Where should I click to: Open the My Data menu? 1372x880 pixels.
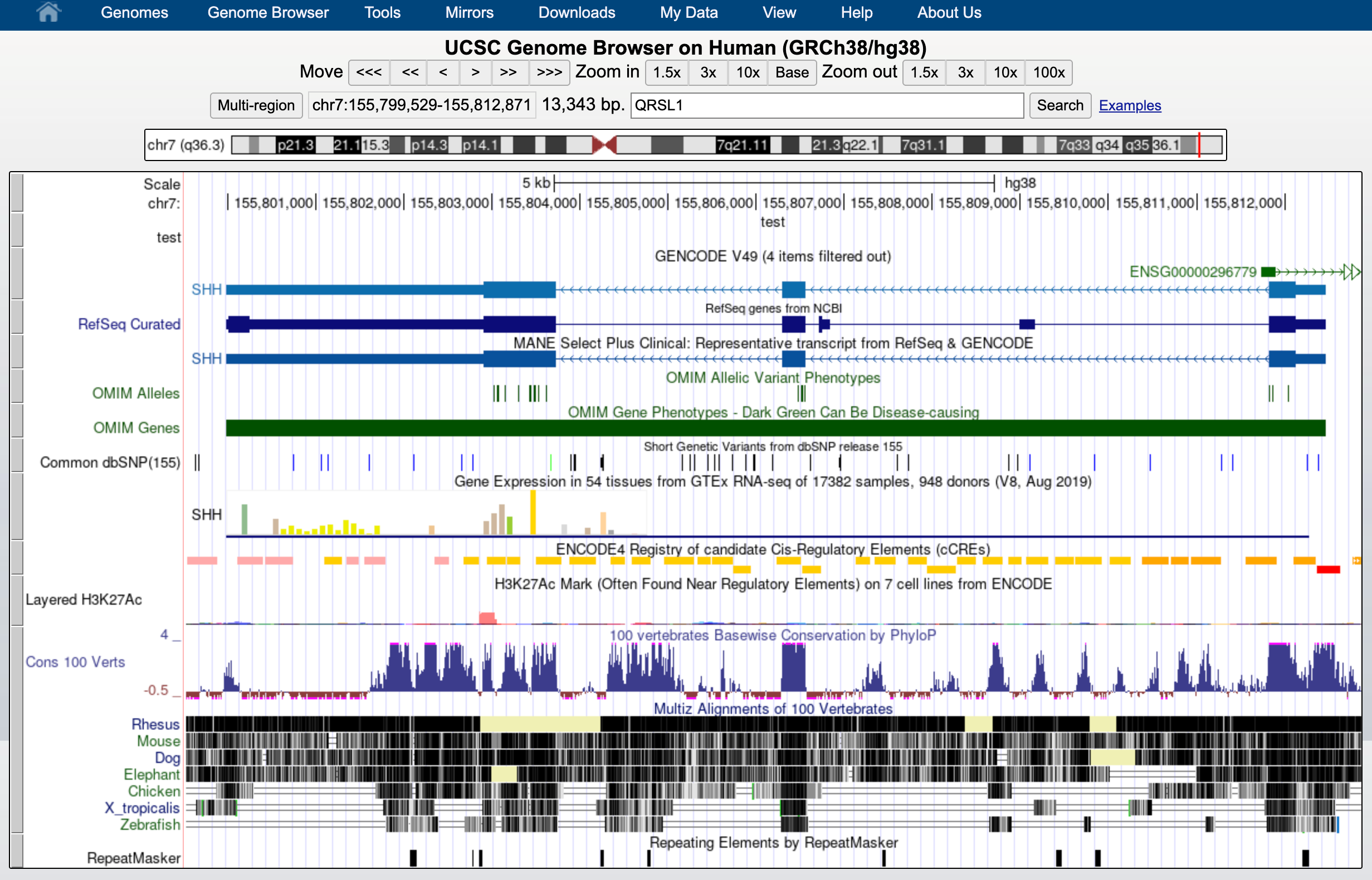pyautogui.click(x=689, y=12)
